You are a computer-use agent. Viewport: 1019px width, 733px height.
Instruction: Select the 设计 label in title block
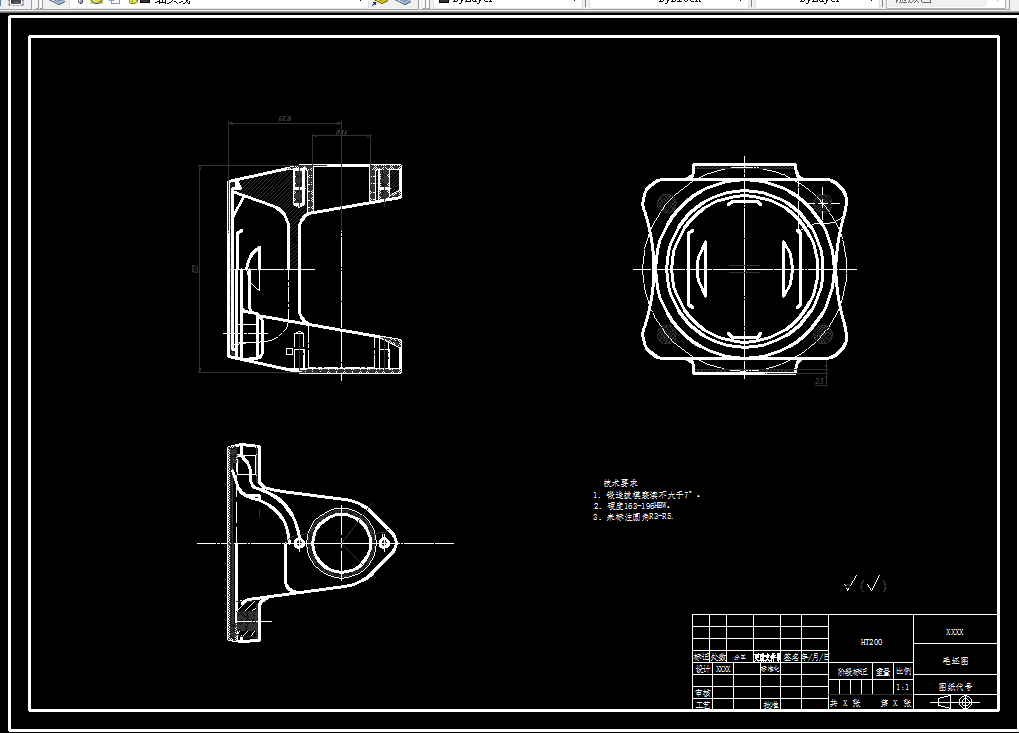(x=703, y=669)
